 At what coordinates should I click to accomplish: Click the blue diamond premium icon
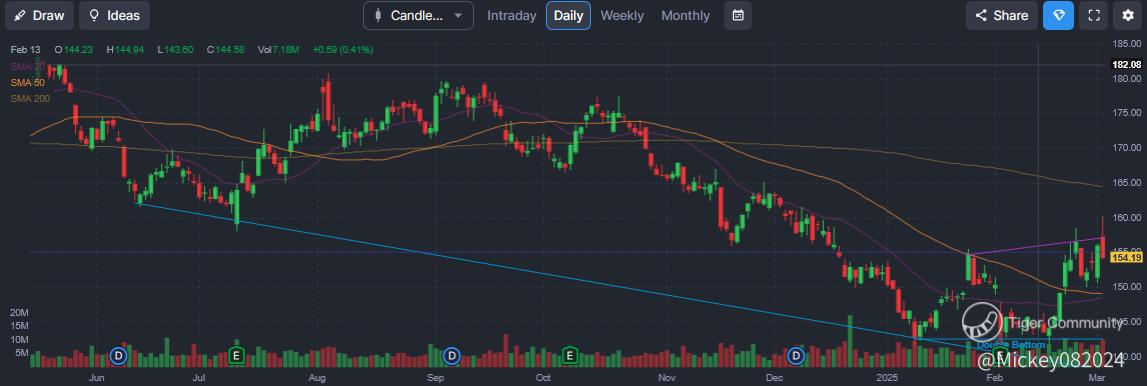1058,15
